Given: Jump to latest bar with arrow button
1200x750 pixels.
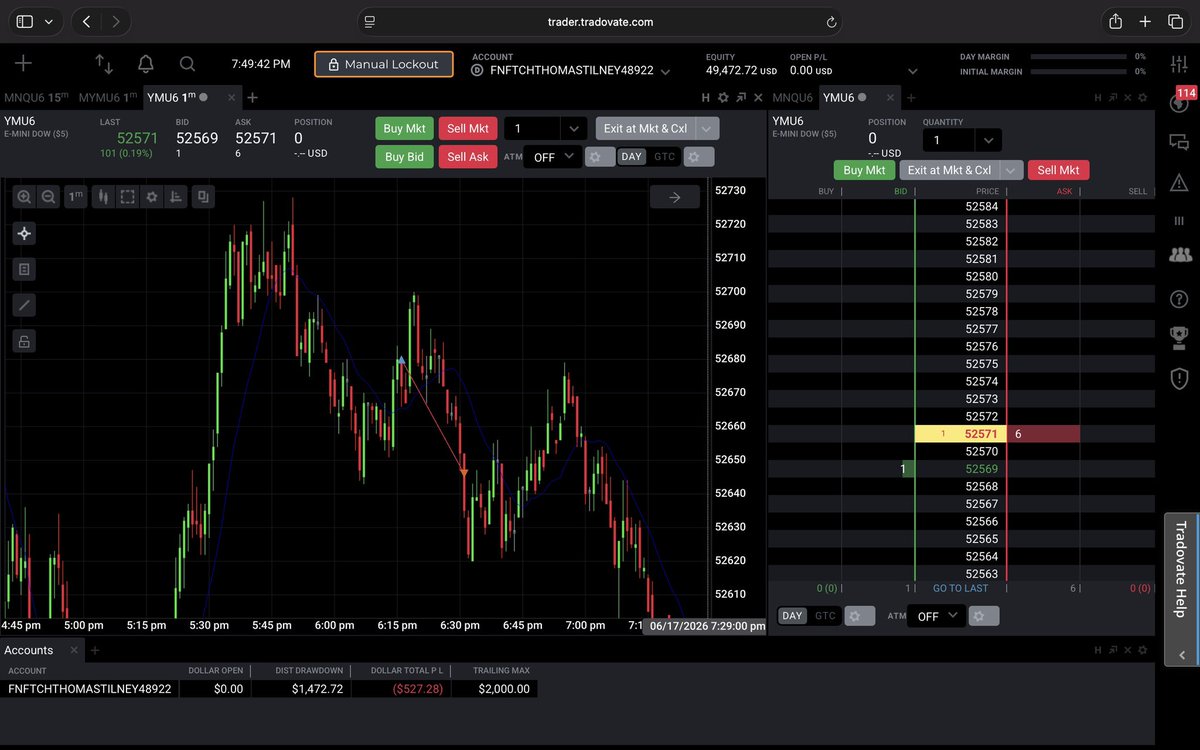Looking at the screenshot, I should pyautogui.click(x=675, y=197).
